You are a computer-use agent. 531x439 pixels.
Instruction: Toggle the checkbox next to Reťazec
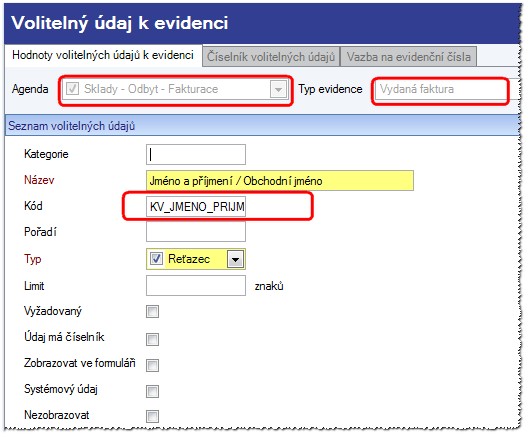click(x=156, y=259)
